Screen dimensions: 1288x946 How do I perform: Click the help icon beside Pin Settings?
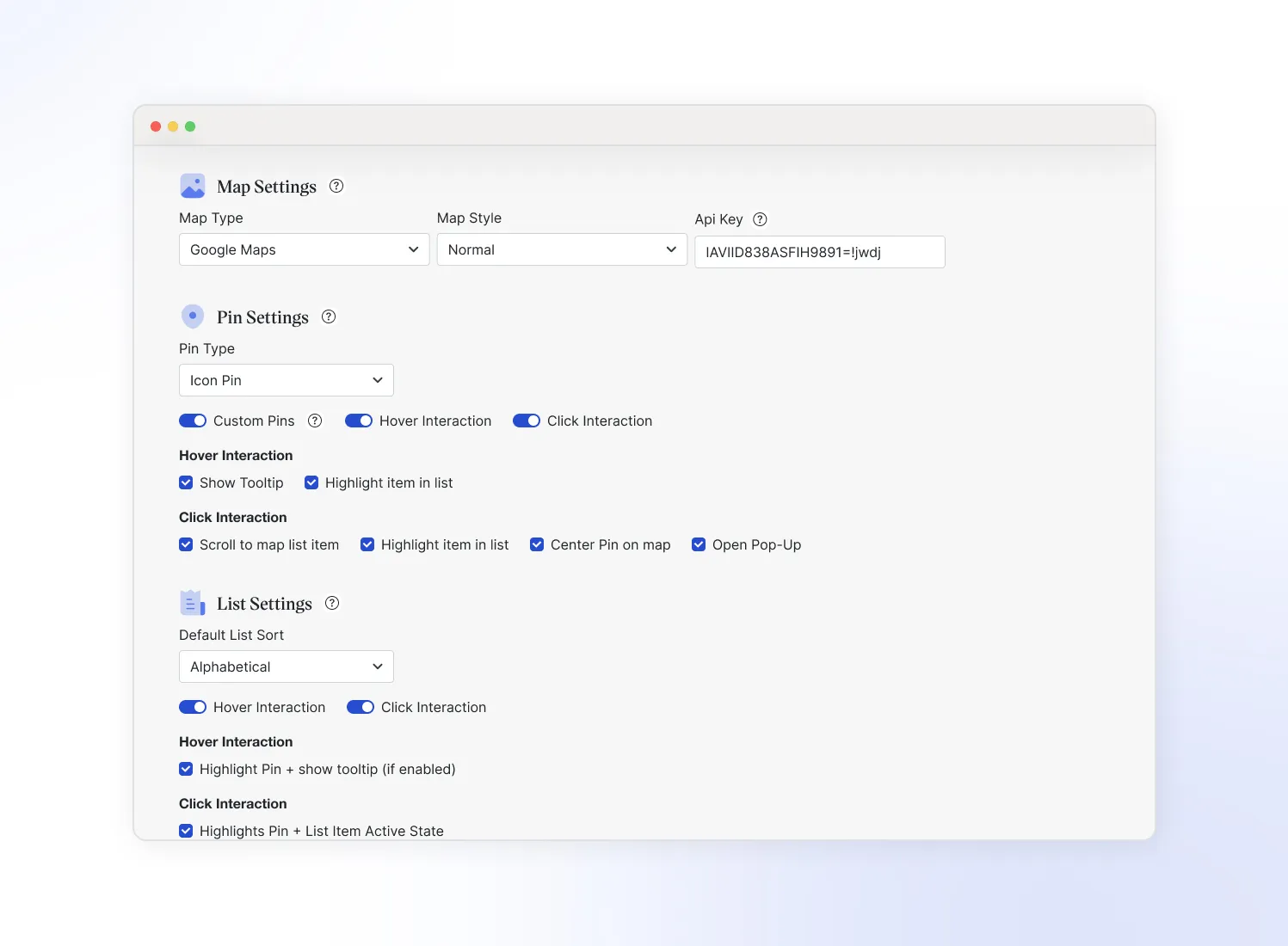pos(329,316)
